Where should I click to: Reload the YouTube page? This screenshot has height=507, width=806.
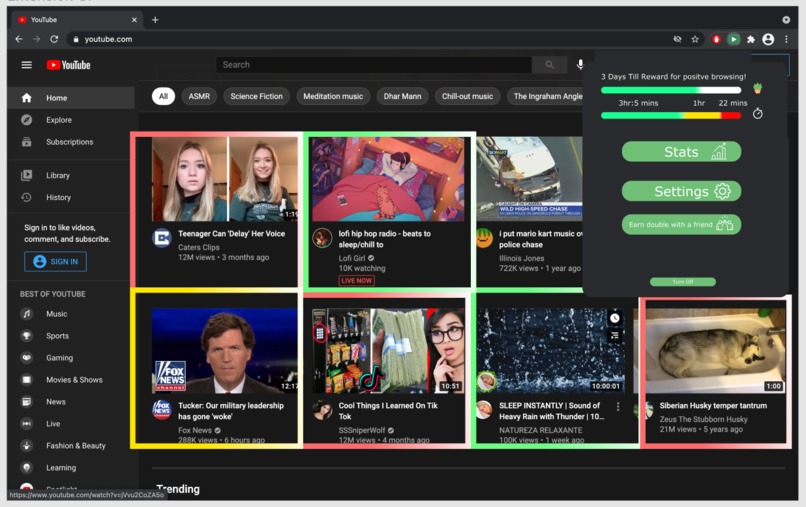tap(54, 39)
